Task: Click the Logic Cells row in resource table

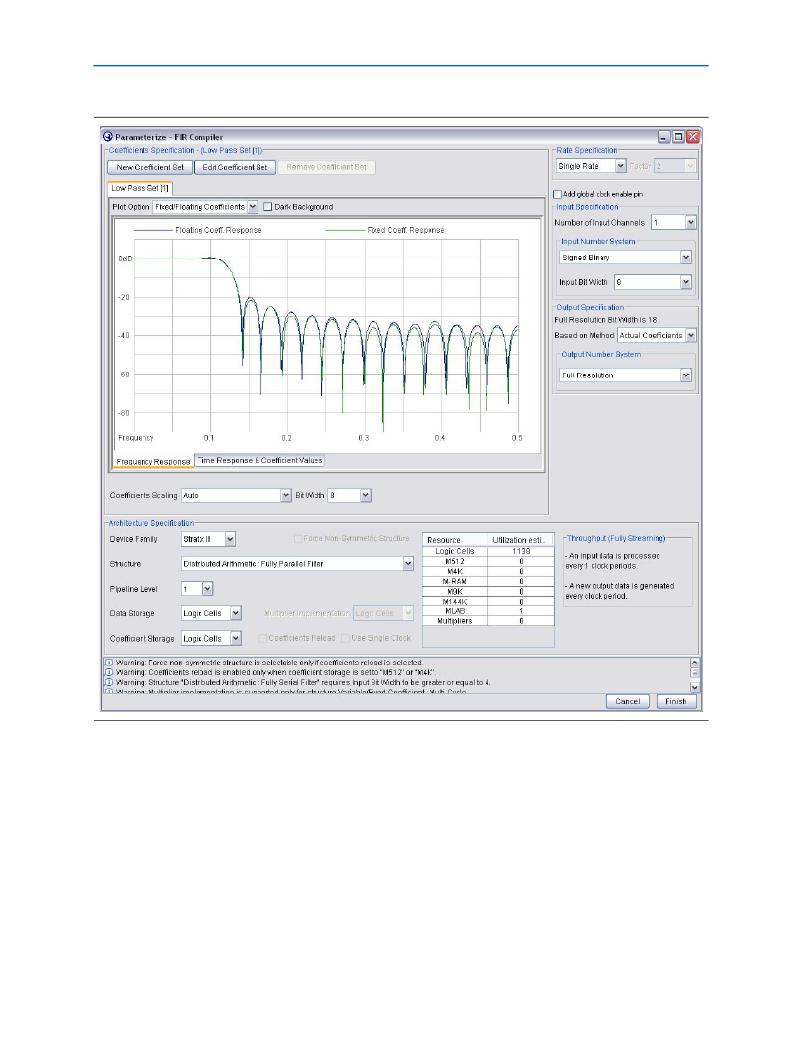Action: [x=488, y=551]
